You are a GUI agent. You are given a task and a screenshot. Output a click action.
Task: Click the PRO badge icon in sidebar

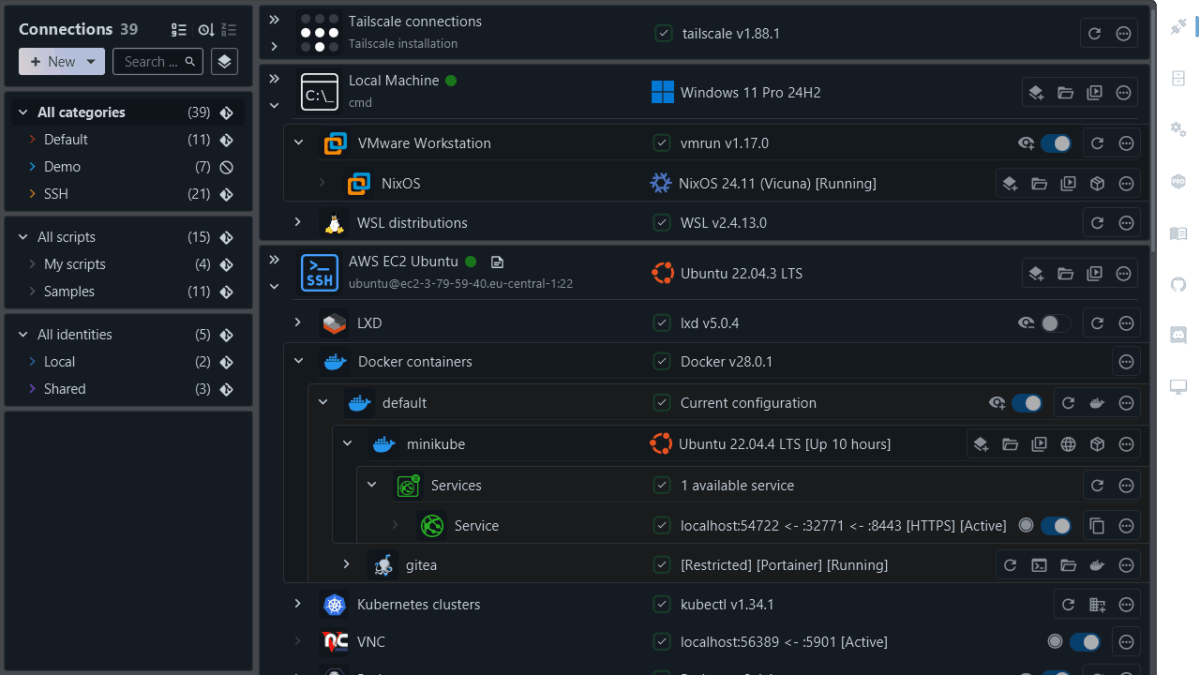click(1178, 181)
